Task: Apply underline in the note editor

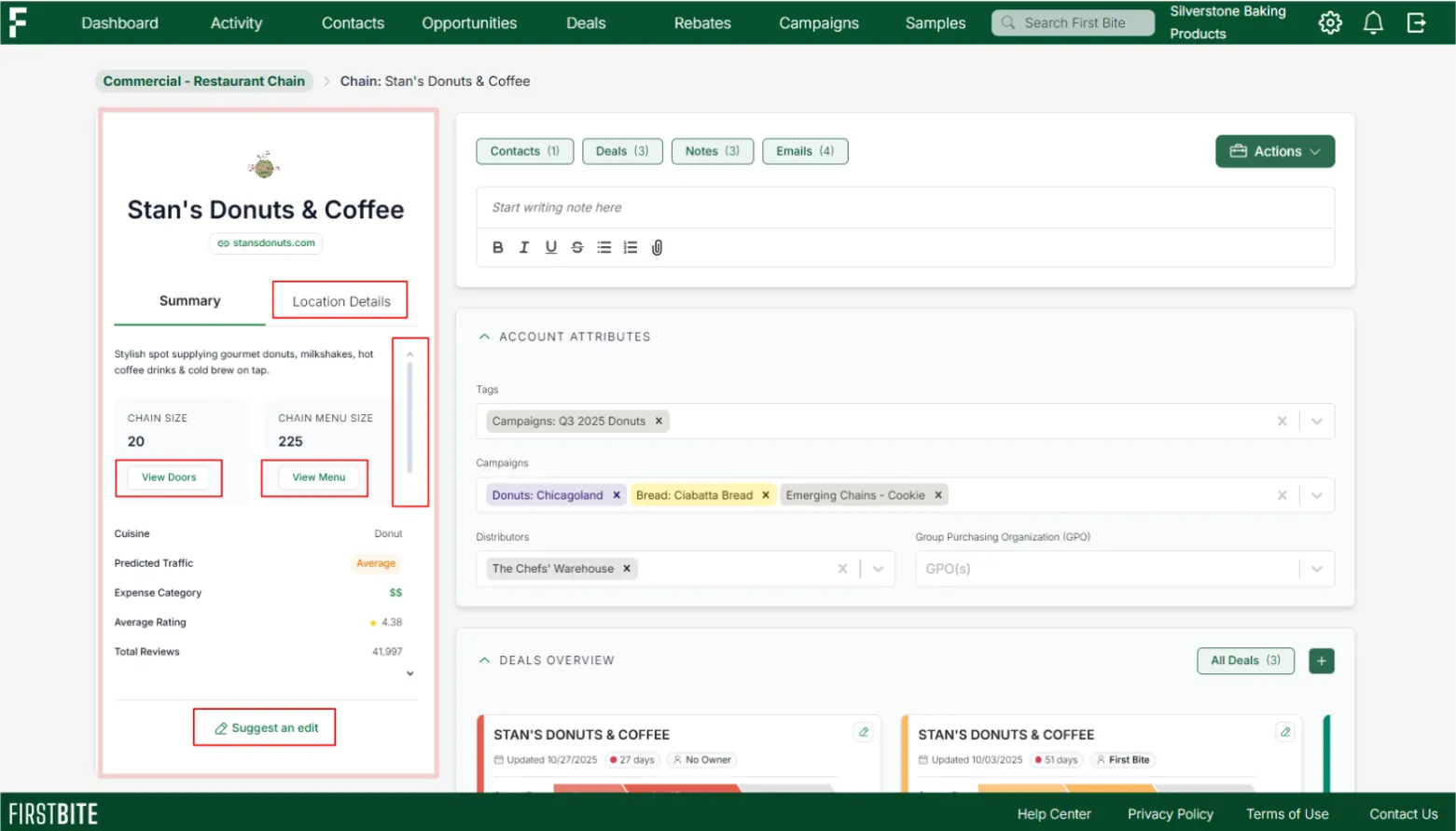Action: point(551,247)
